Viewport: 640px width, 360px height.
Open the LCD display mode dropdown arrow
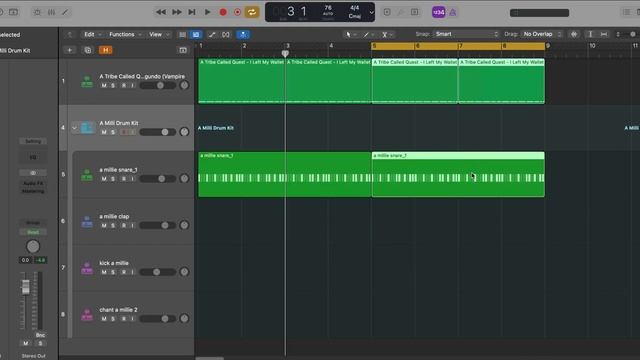(x=371, y=12)
